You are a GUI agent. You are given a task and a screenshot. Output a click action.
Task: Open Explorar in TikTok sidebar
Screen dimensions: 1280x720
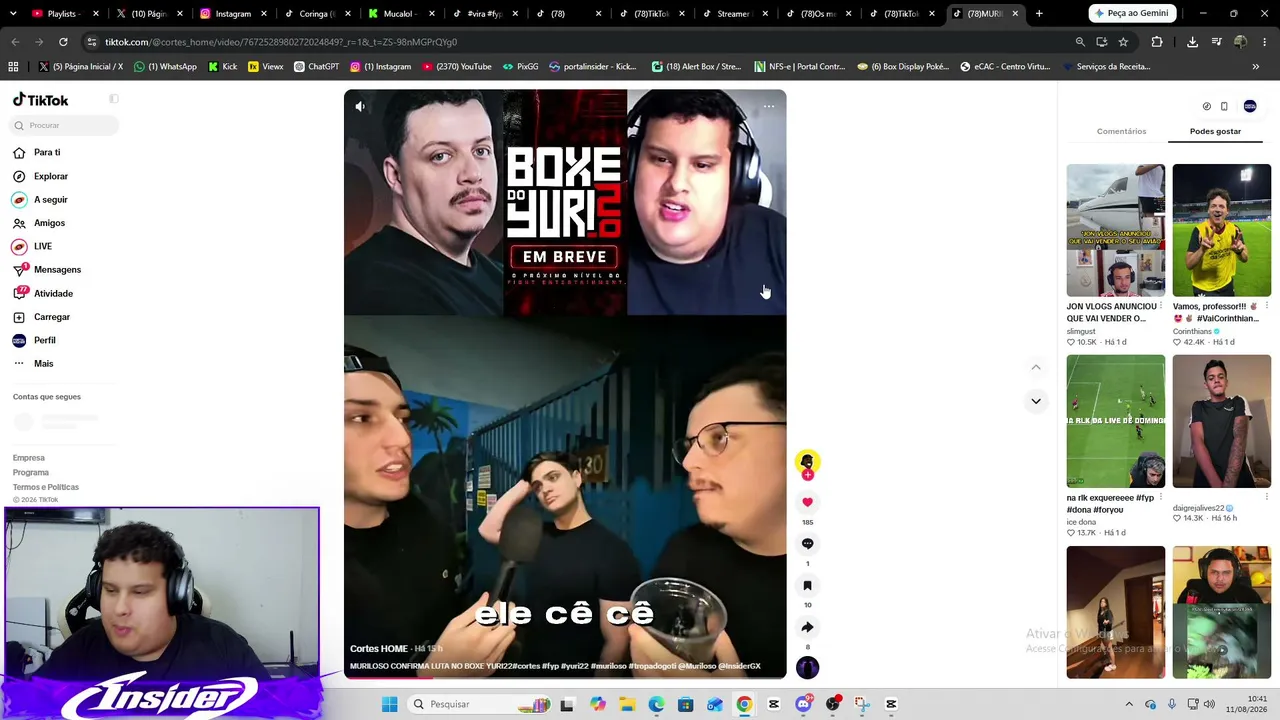coord(51,176)
